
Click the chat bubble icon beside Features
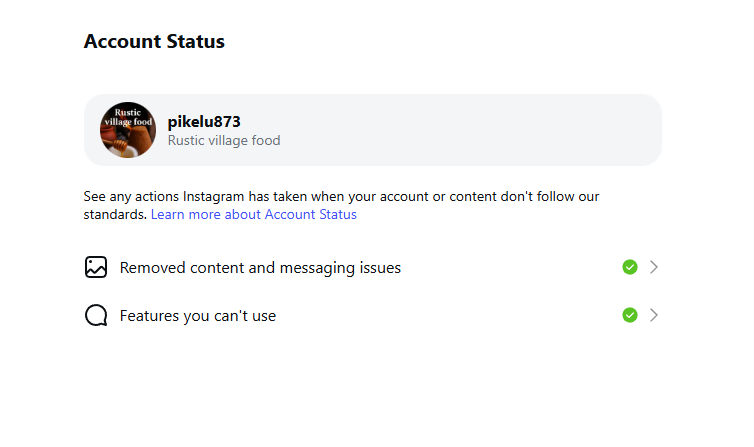(x=96, y=316)
